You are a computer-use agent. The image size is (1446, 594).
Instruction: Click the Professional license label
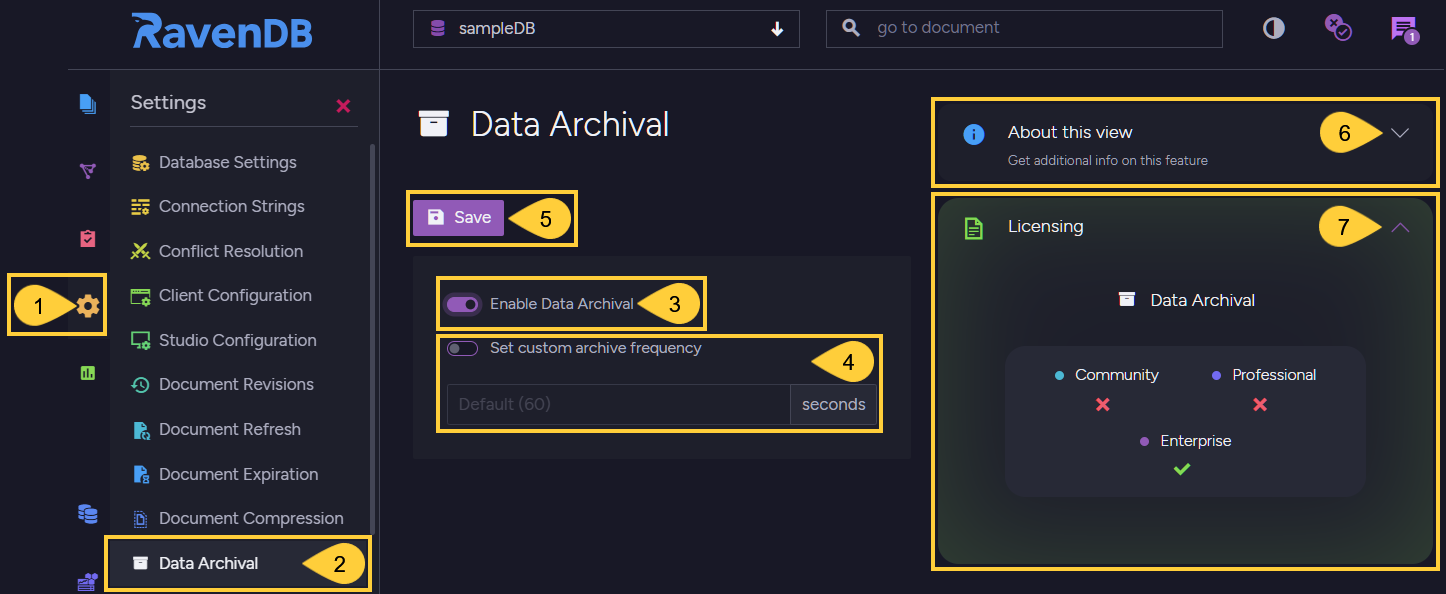click(1274, 375)
